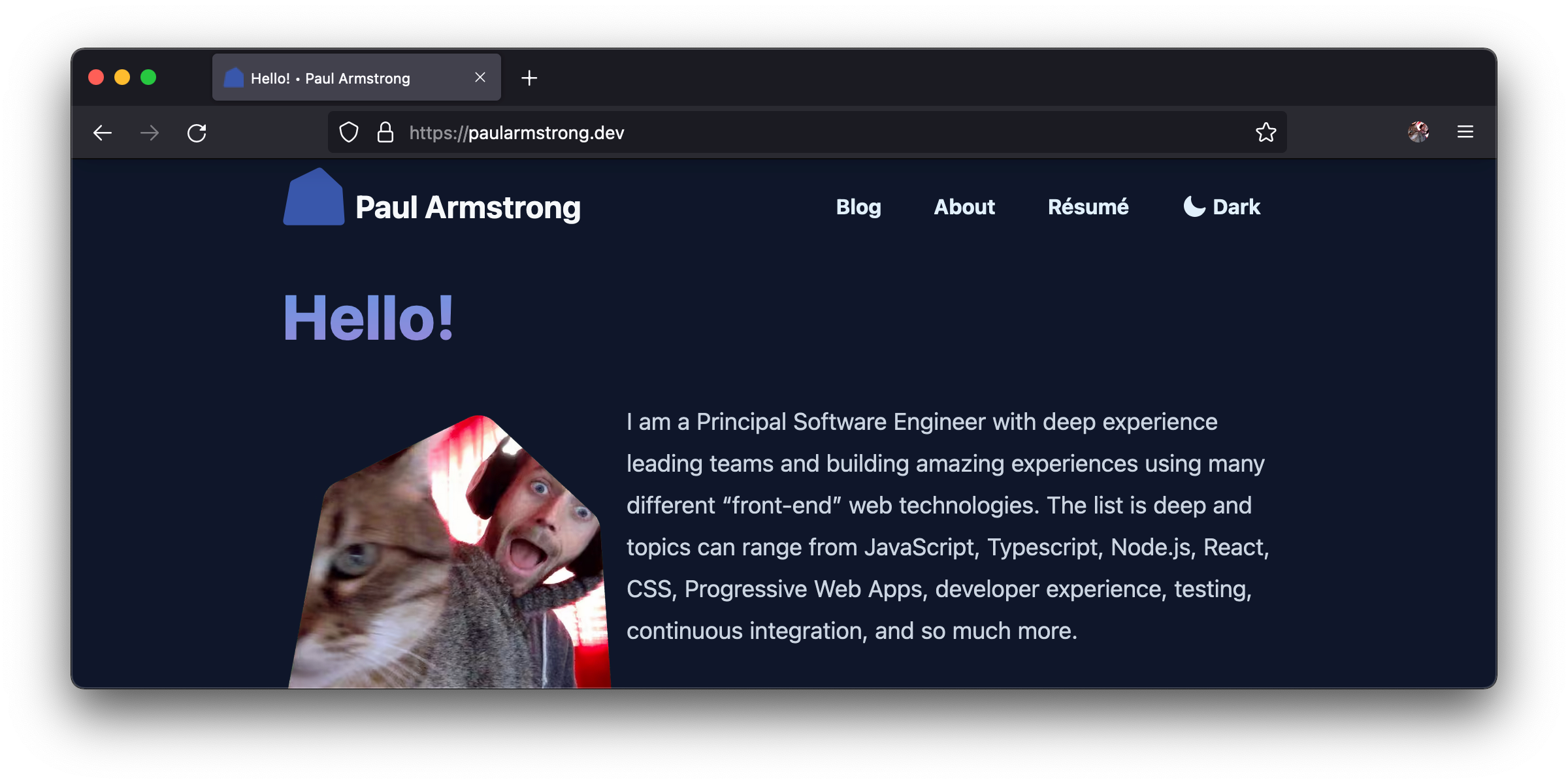Click the profile avatar icon
The height and width of the screenshot is (784, 1568).
point(1419,132)
